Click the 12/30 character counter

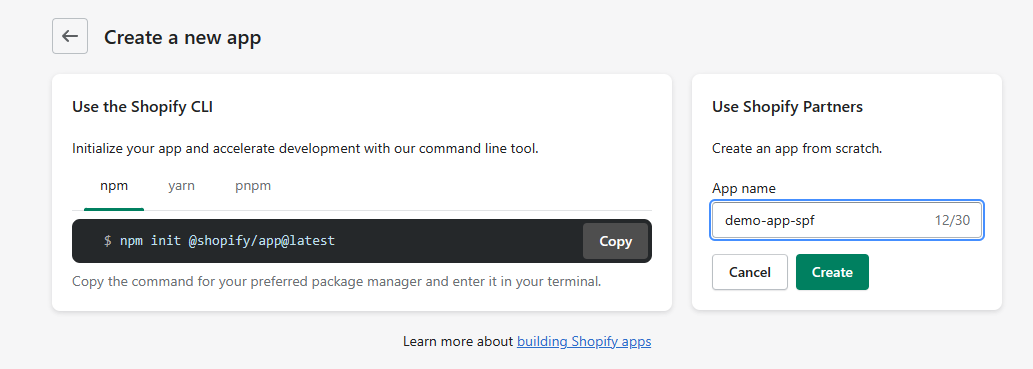(x=952, y=220)
